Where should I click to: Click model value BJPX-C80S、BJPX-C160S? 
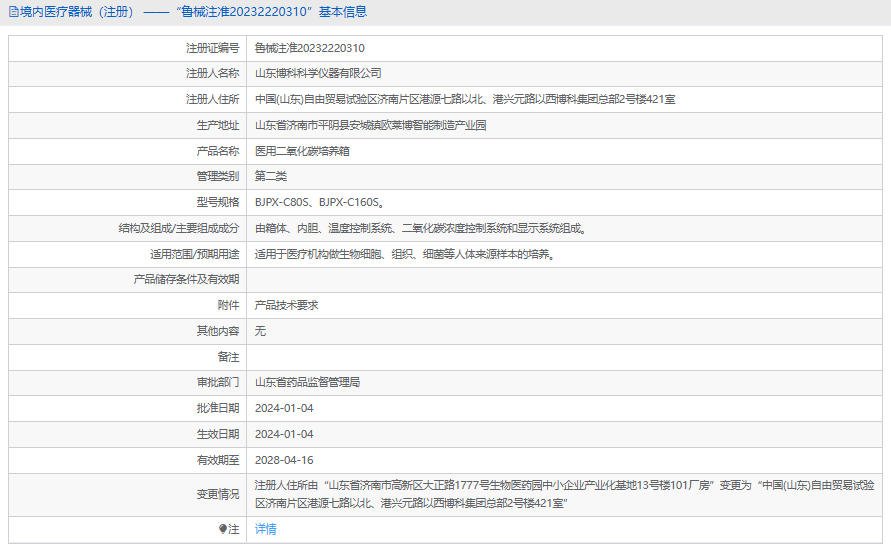[319, 202]
